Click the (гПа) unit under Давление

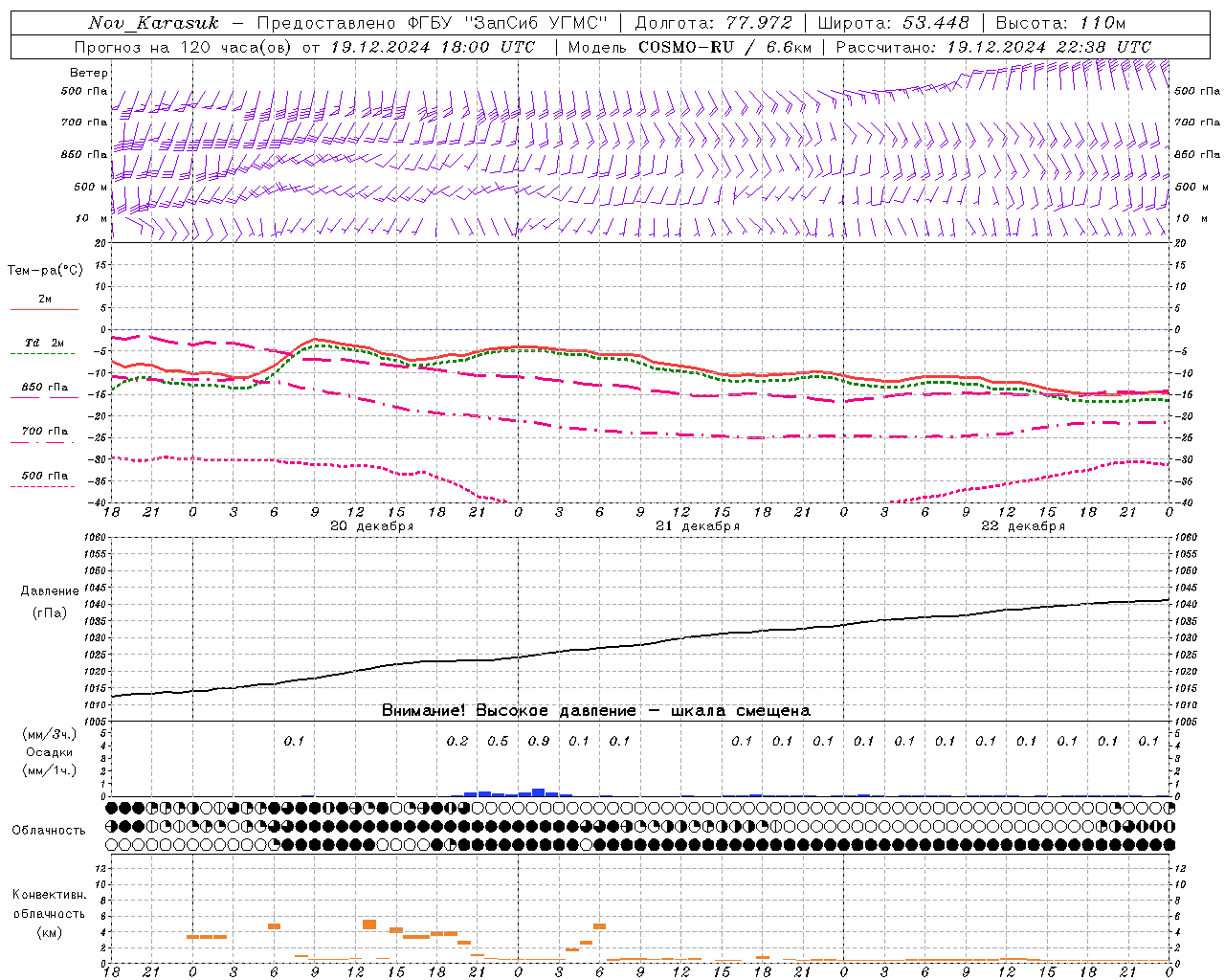(50, 612)
